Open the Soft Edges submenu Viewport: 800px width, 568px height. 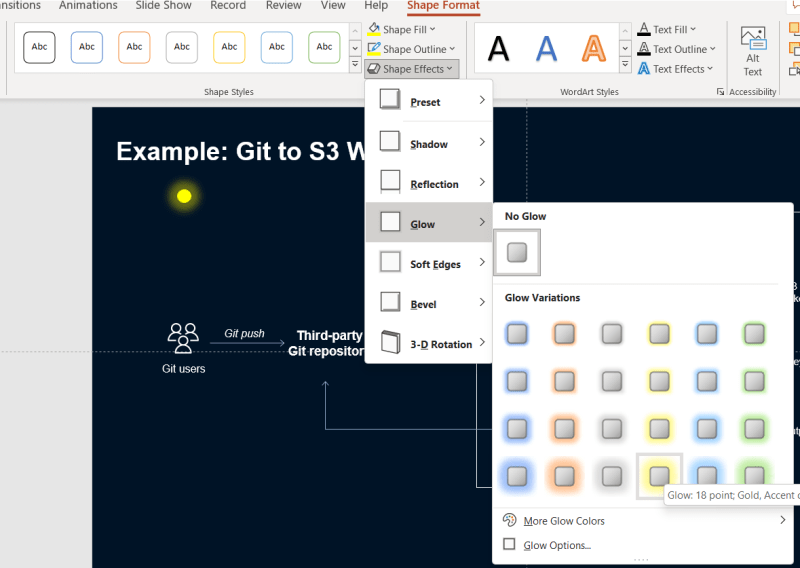coord(429,263)
